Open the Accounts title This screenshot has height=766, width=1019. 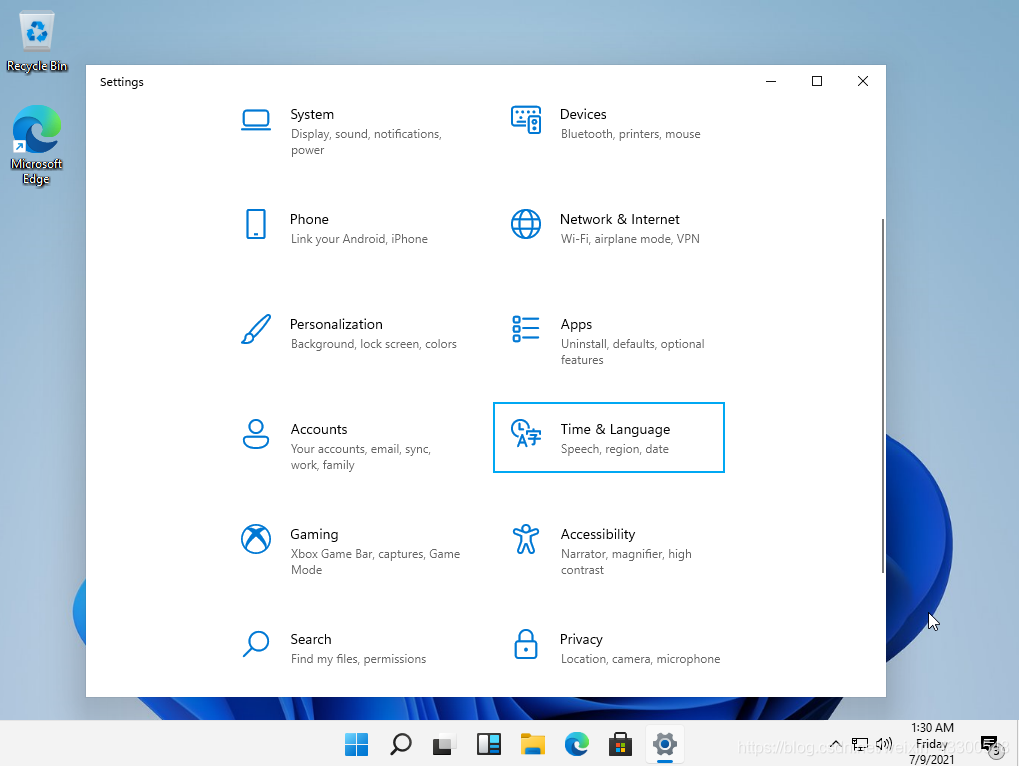coord(319,429)
